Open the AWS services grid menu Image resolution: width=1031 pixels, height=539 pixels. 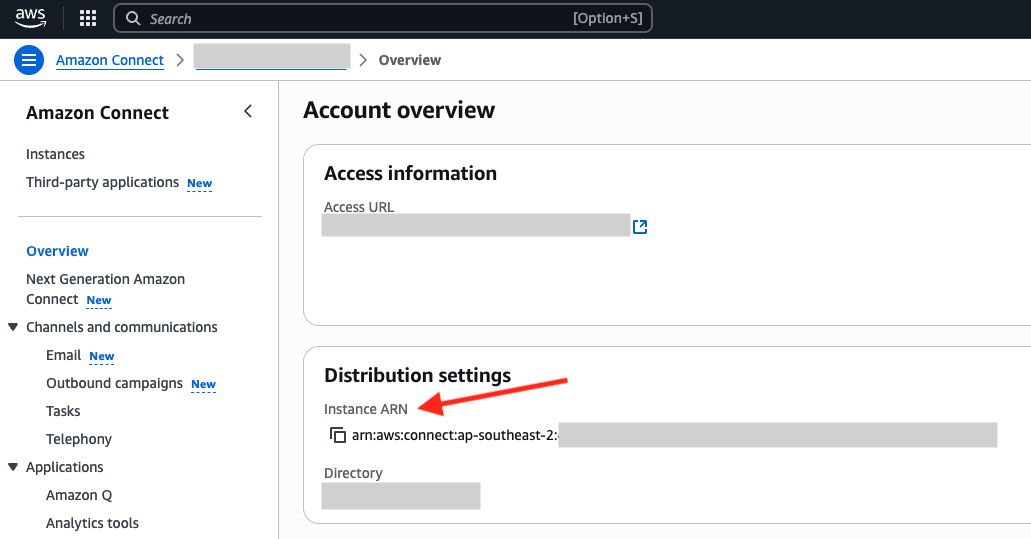coord(87,18)
